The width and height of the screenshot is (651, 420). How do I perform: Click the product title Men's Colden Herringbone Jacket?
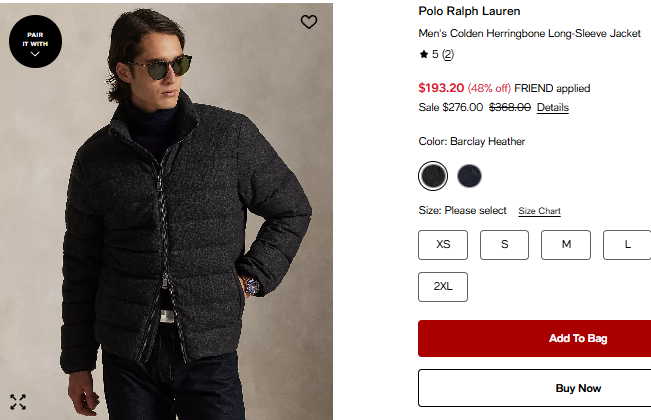click(529, 33)
